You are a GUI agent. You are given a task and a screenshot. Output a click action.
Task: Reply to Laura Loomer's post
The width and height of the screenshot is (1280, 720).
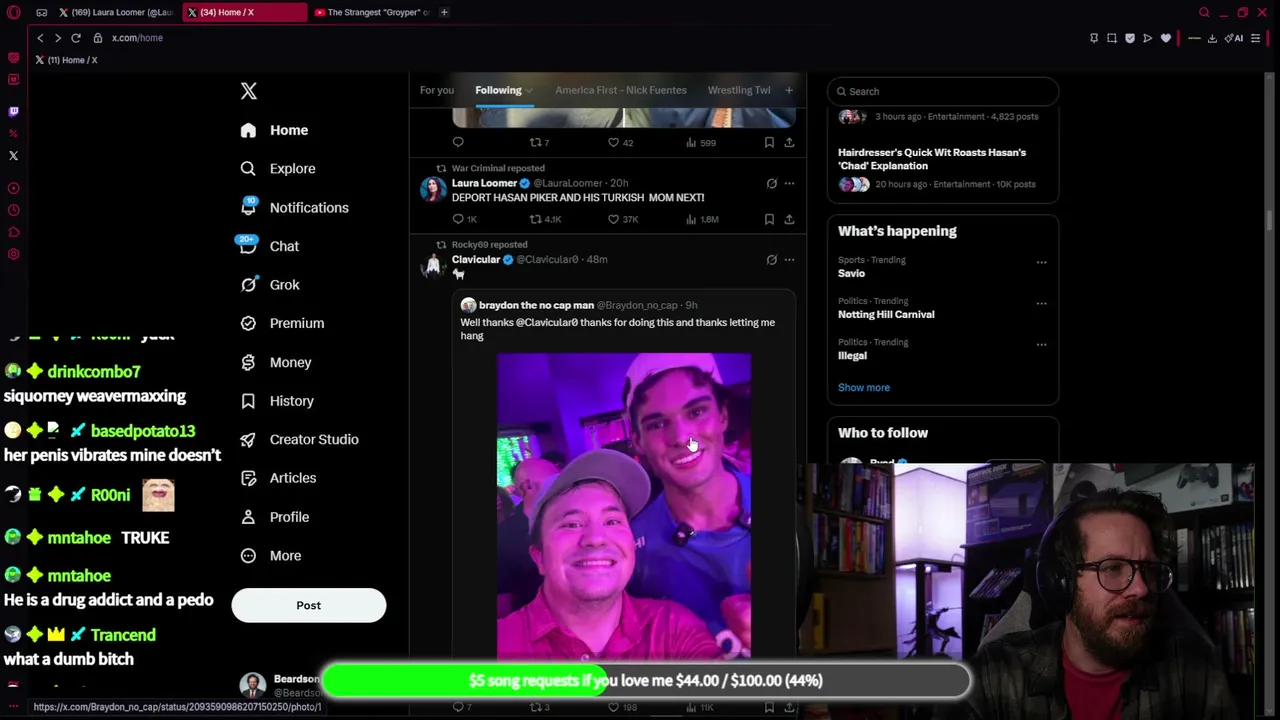(465, 219)
